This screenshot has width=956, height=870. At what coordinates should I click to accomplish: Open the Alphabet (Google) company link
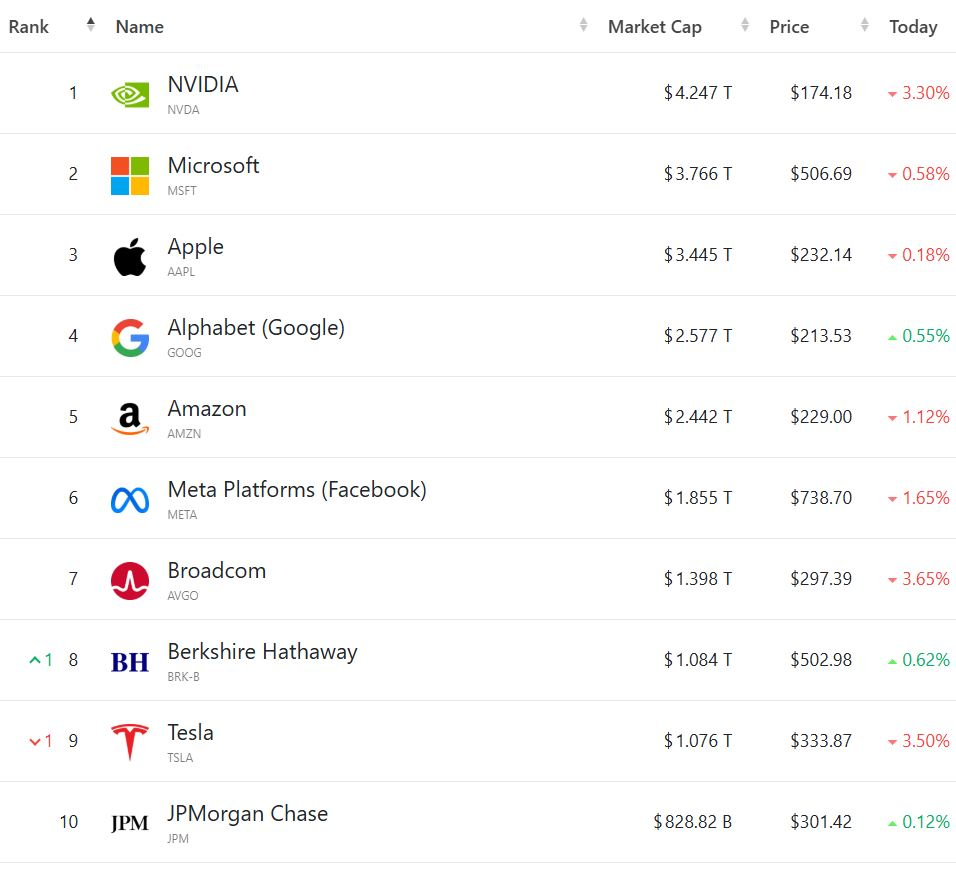pyautogui.click(x=256, y=328)
